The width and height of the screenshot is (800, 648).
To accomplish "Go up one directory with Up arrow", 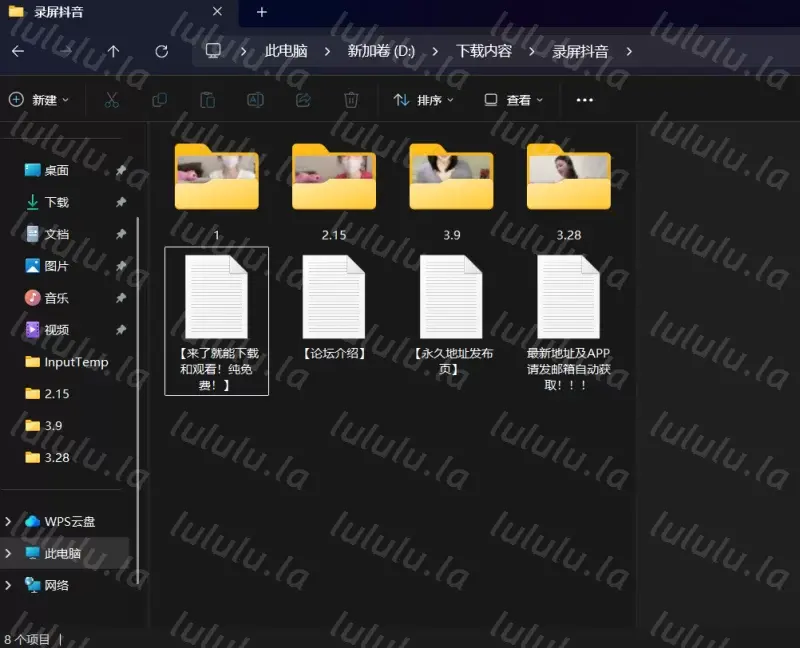I will 113,51.
